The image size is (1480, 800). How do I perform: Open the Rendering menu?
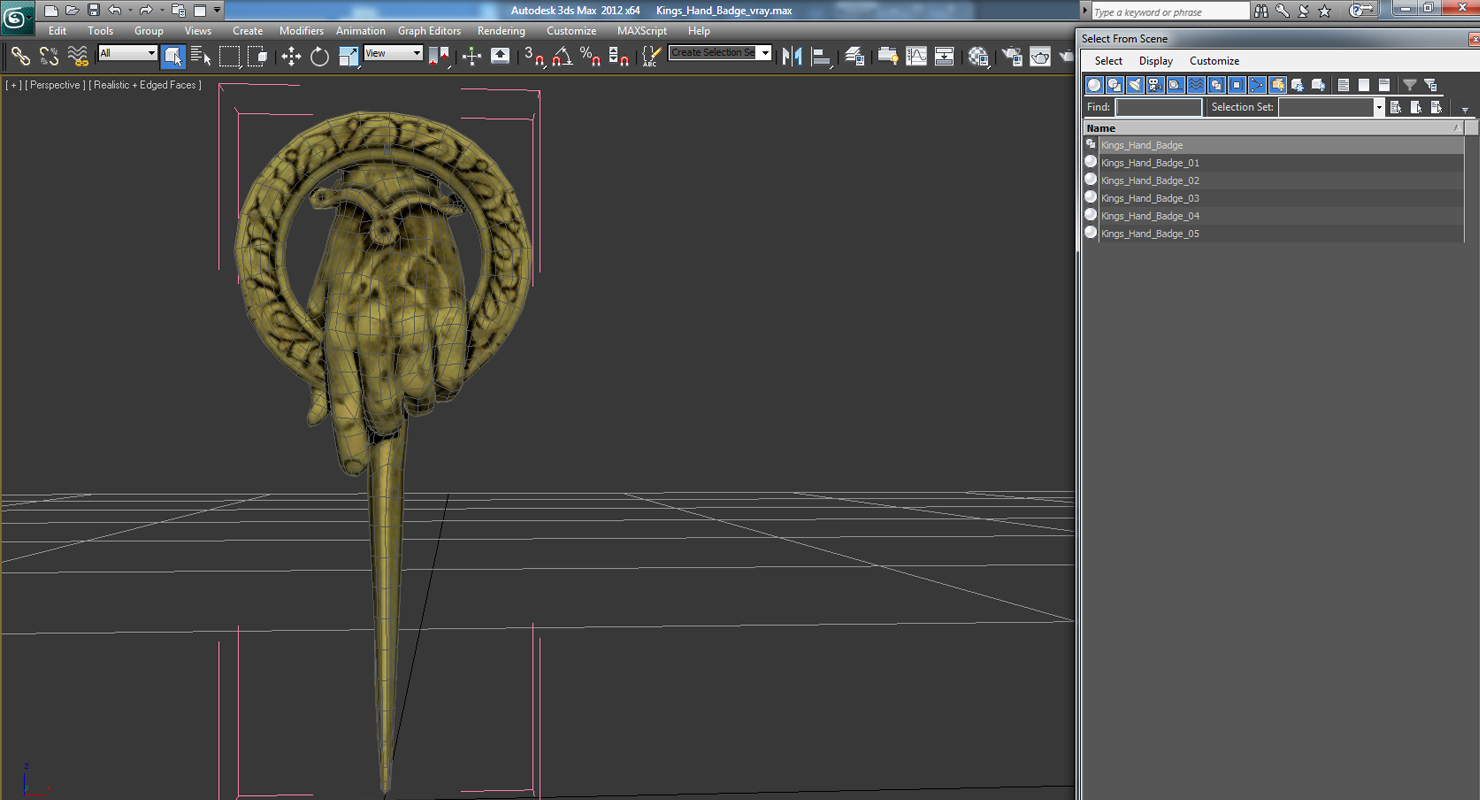501,31
